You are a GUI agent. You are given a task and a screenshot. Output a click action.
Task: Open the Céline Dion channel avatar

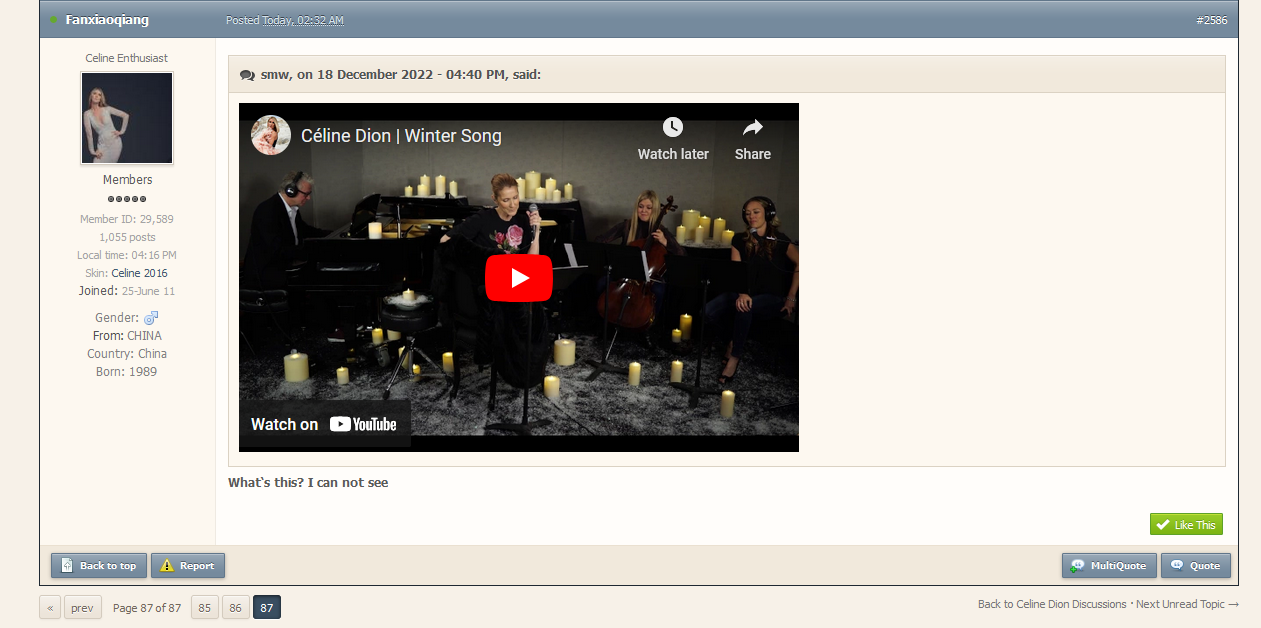pos(270,136)
